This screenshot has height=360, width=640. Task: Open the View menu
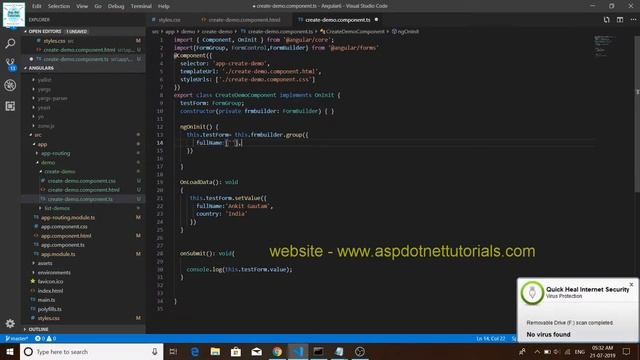[x=82, y=6]
